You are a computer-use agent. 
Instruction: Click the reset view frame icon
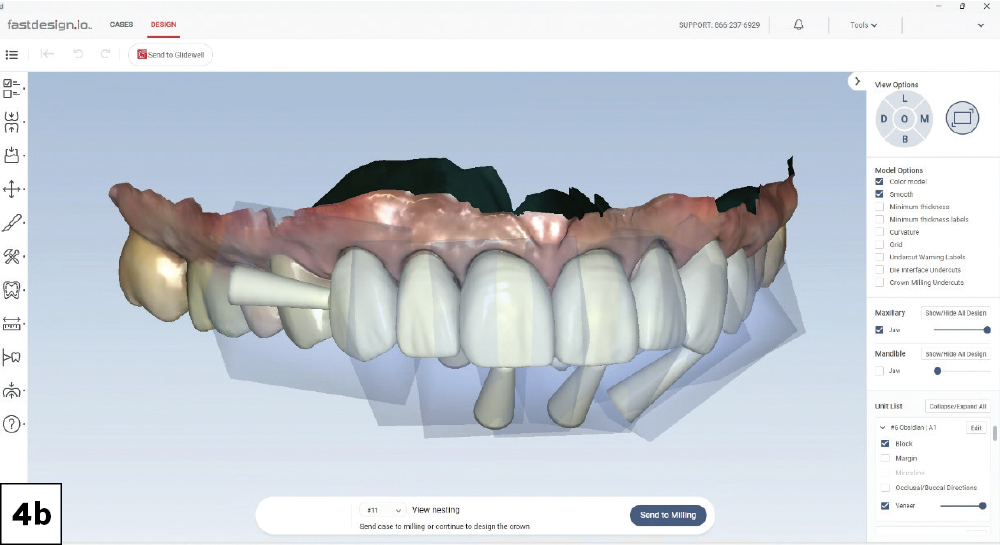click(962, 118)
